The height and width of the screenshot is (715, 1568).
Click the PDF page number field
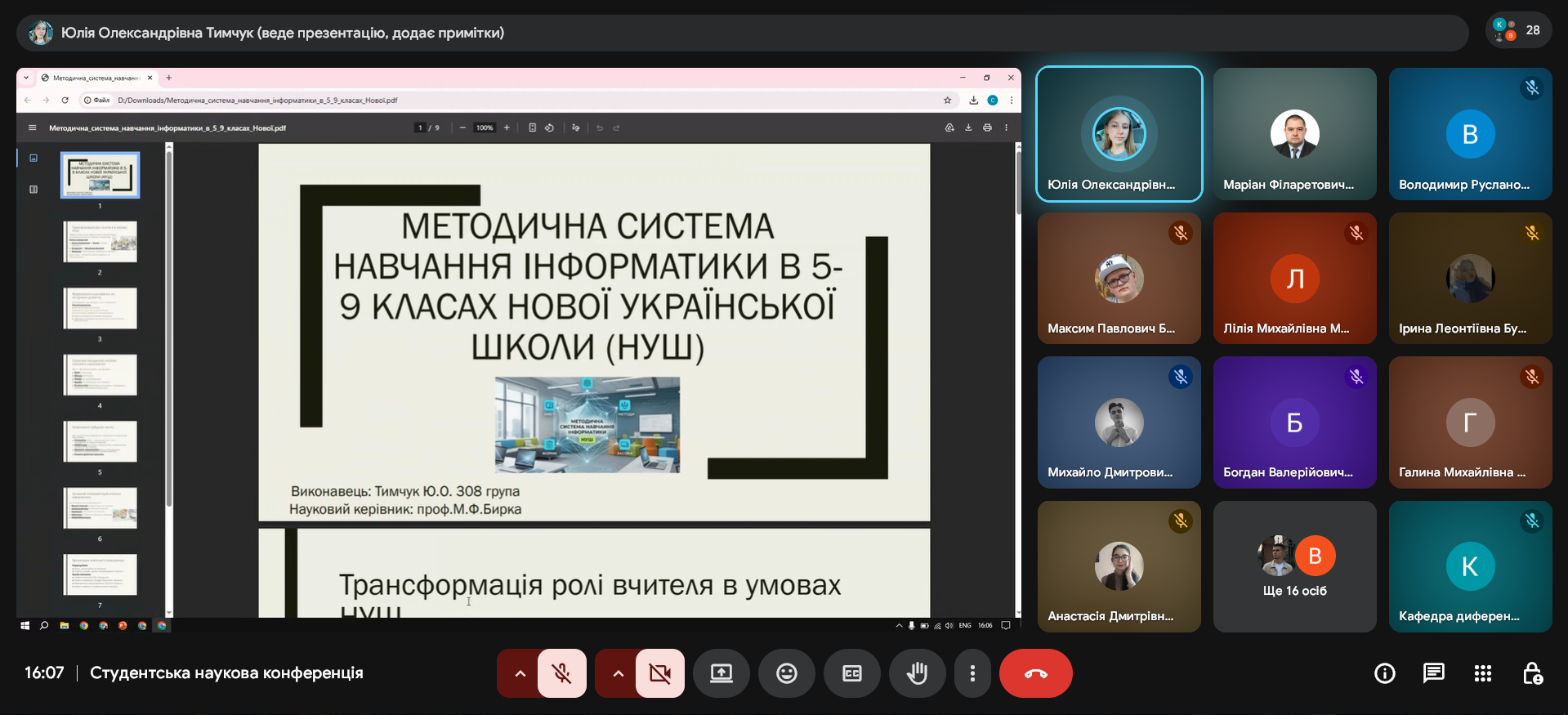(420, 127)
